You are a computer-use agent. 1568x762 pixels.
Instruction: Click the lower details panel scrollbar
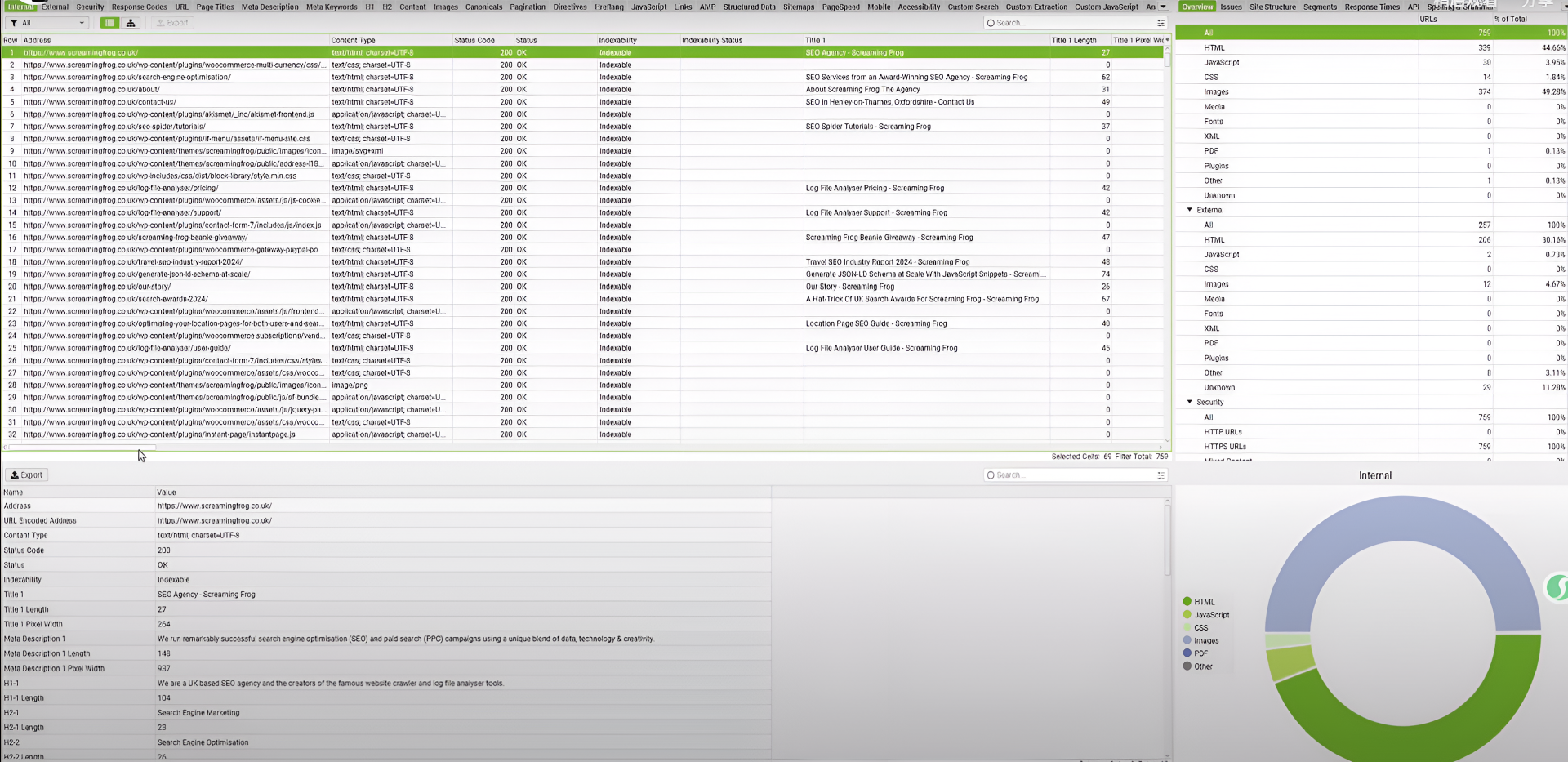click(1167, 539)
